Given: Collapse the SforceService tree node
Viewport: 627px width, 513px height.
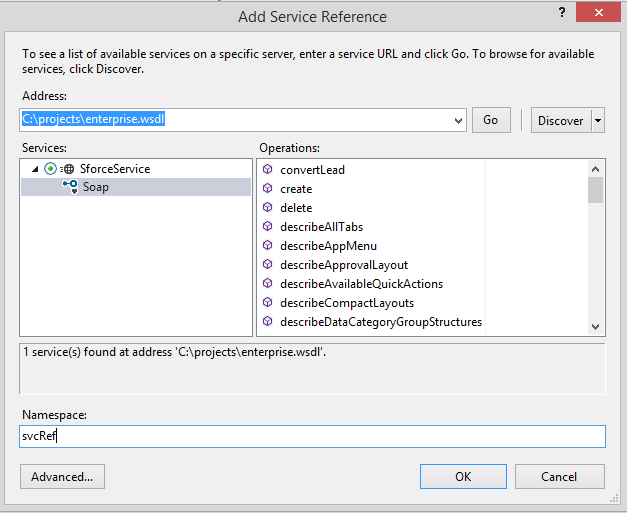Looking at the screenshot, I should click(36, 169).
